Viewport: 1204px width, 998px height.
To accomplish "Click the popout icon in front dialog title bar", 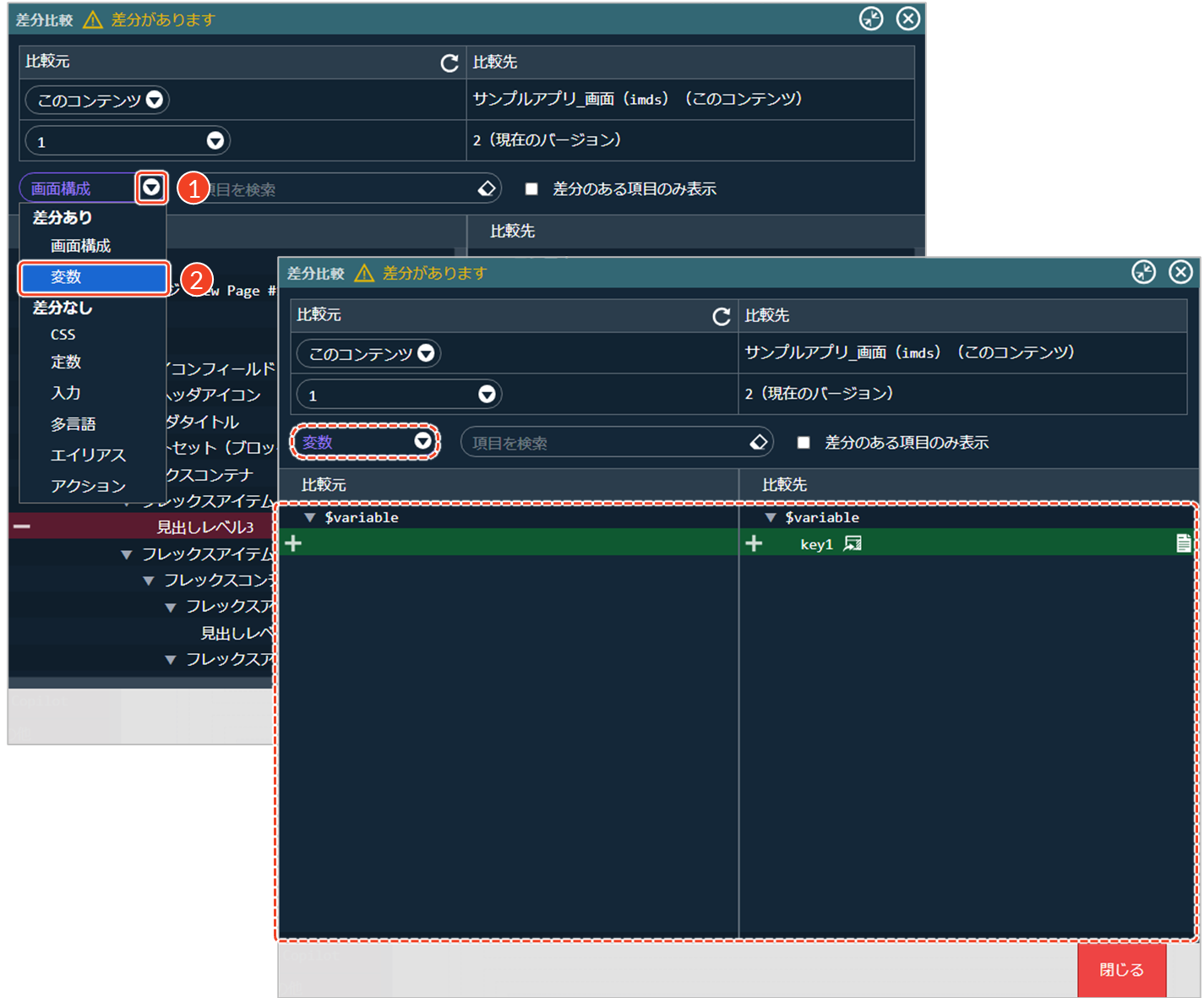I will [1143, 272].
